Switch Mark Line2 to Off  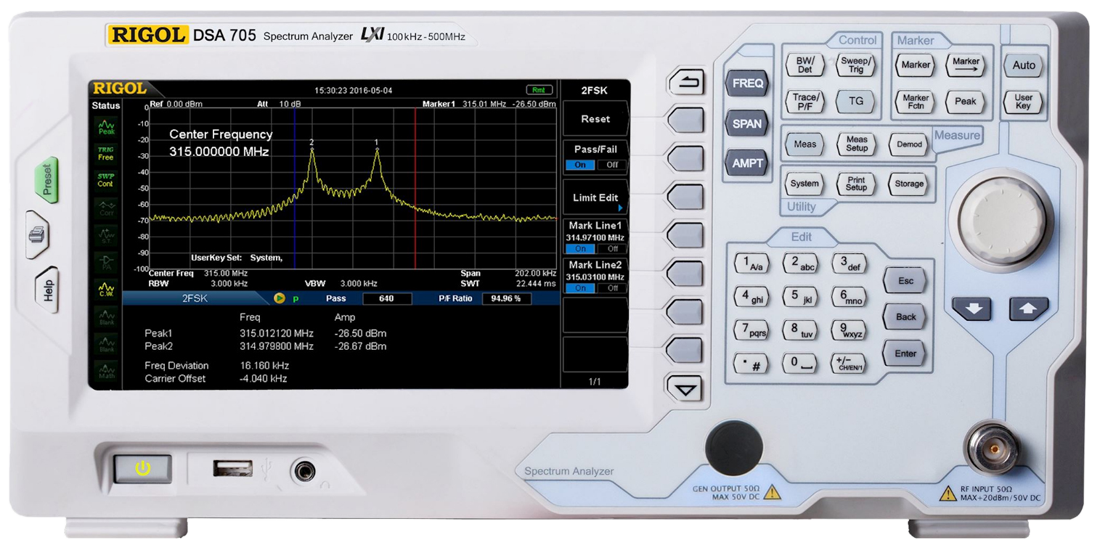click(x=612, y=288)
